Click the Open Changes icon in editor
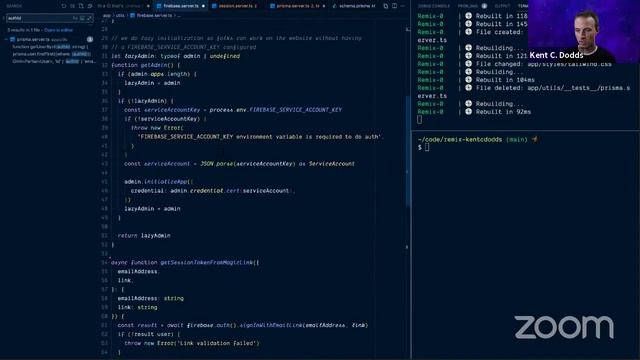 (x=386, y=6)
